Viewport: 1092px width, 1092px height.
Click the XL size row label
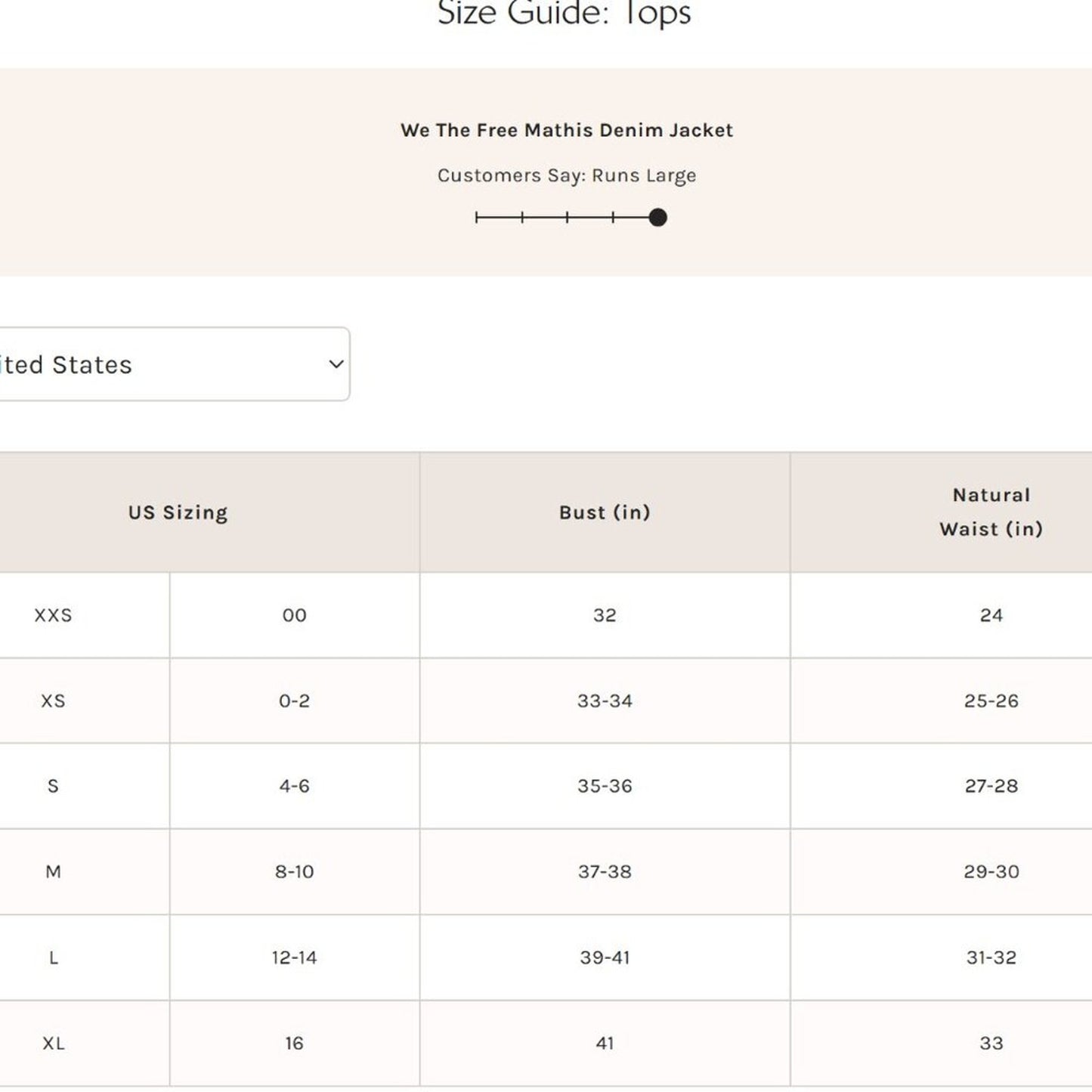coord(53,1043)
